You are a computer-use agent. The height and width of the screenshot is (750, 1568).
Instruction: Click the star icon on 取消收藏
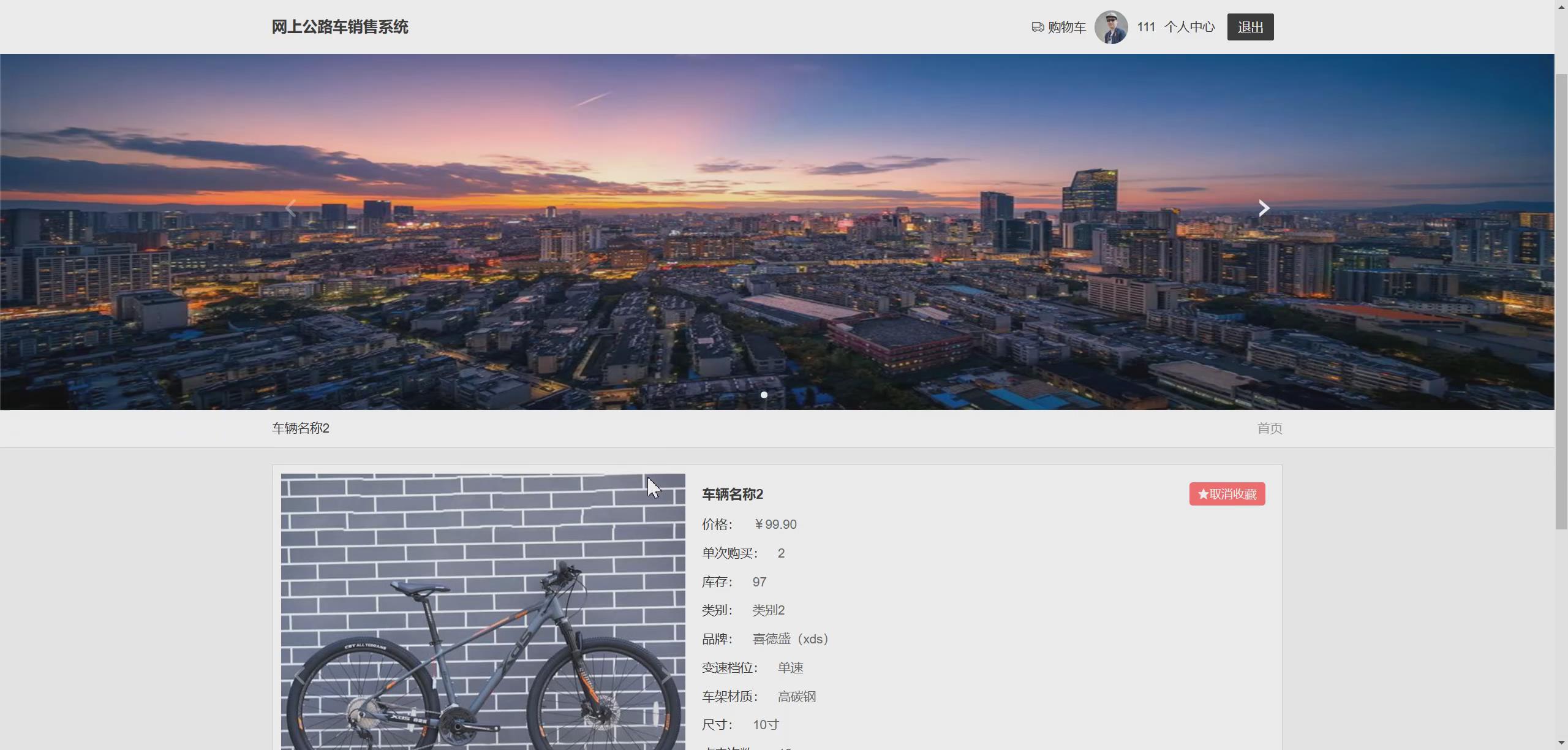tap(1203, 494)
